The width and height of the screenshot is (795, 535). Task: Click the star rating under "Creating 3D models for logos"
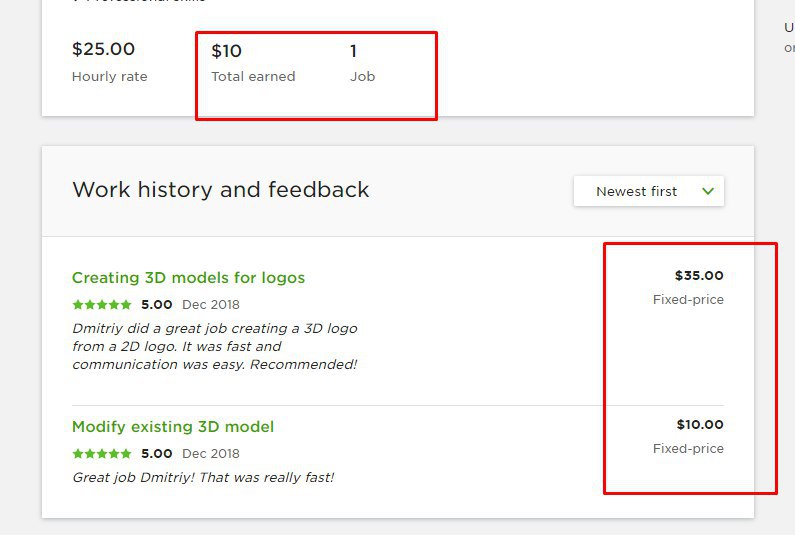(102, 304)
